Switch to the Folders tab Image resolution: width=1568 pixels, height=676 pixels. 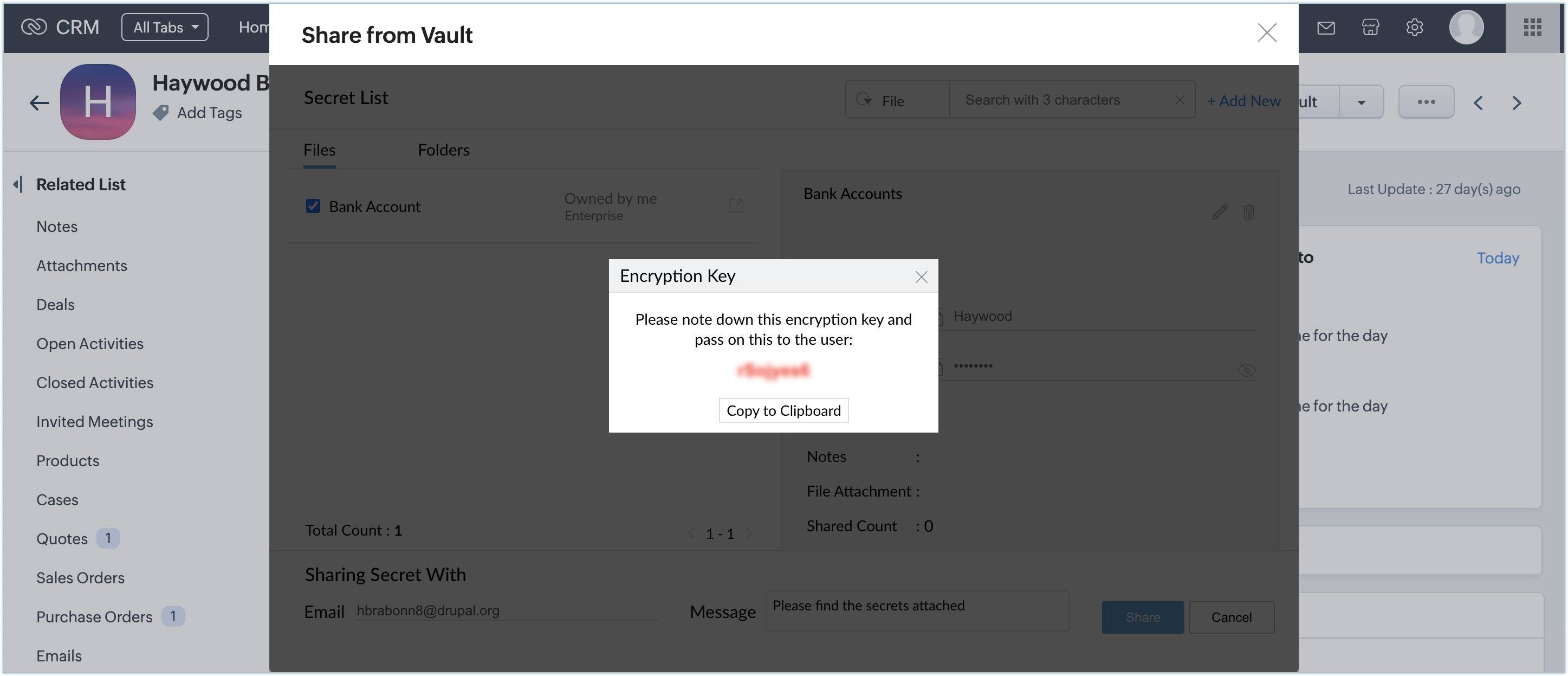[443, 150]
